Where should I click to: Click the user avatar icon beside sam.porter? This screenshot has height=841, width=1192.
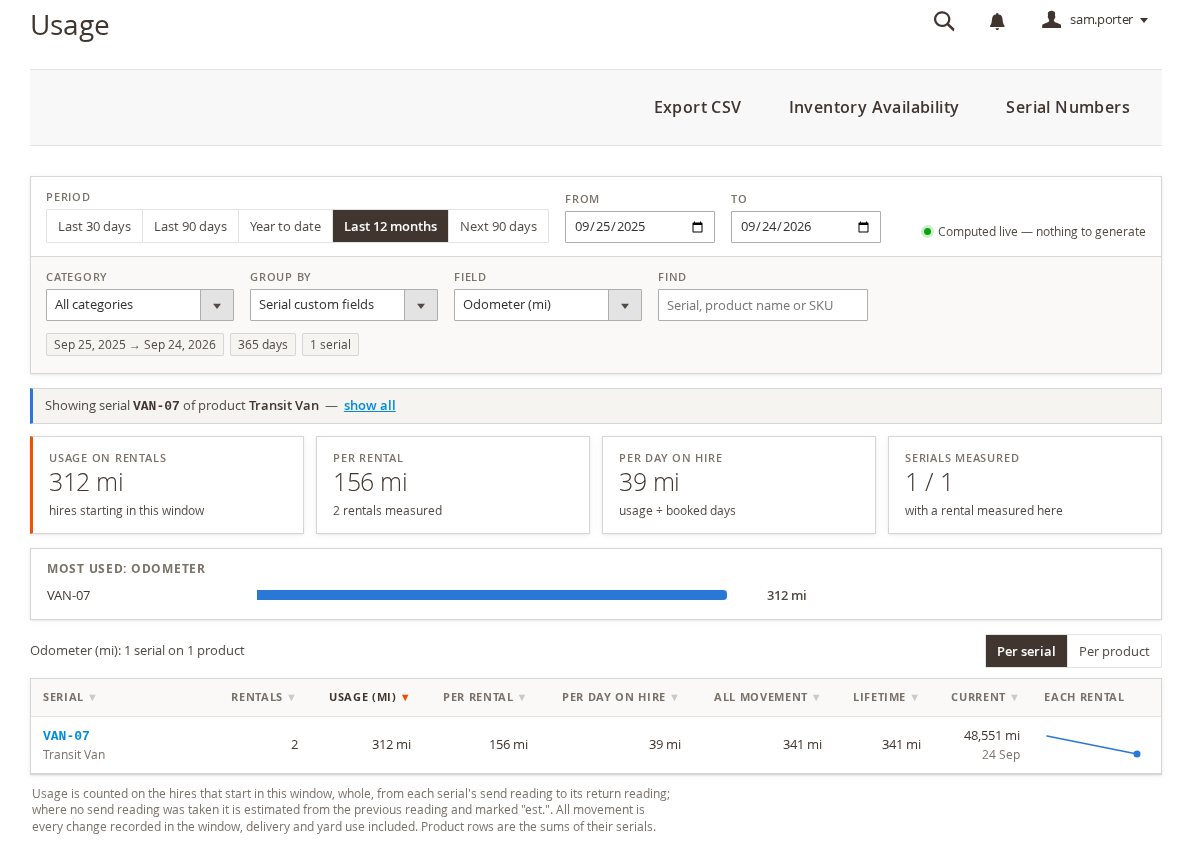coord(1051,20)
